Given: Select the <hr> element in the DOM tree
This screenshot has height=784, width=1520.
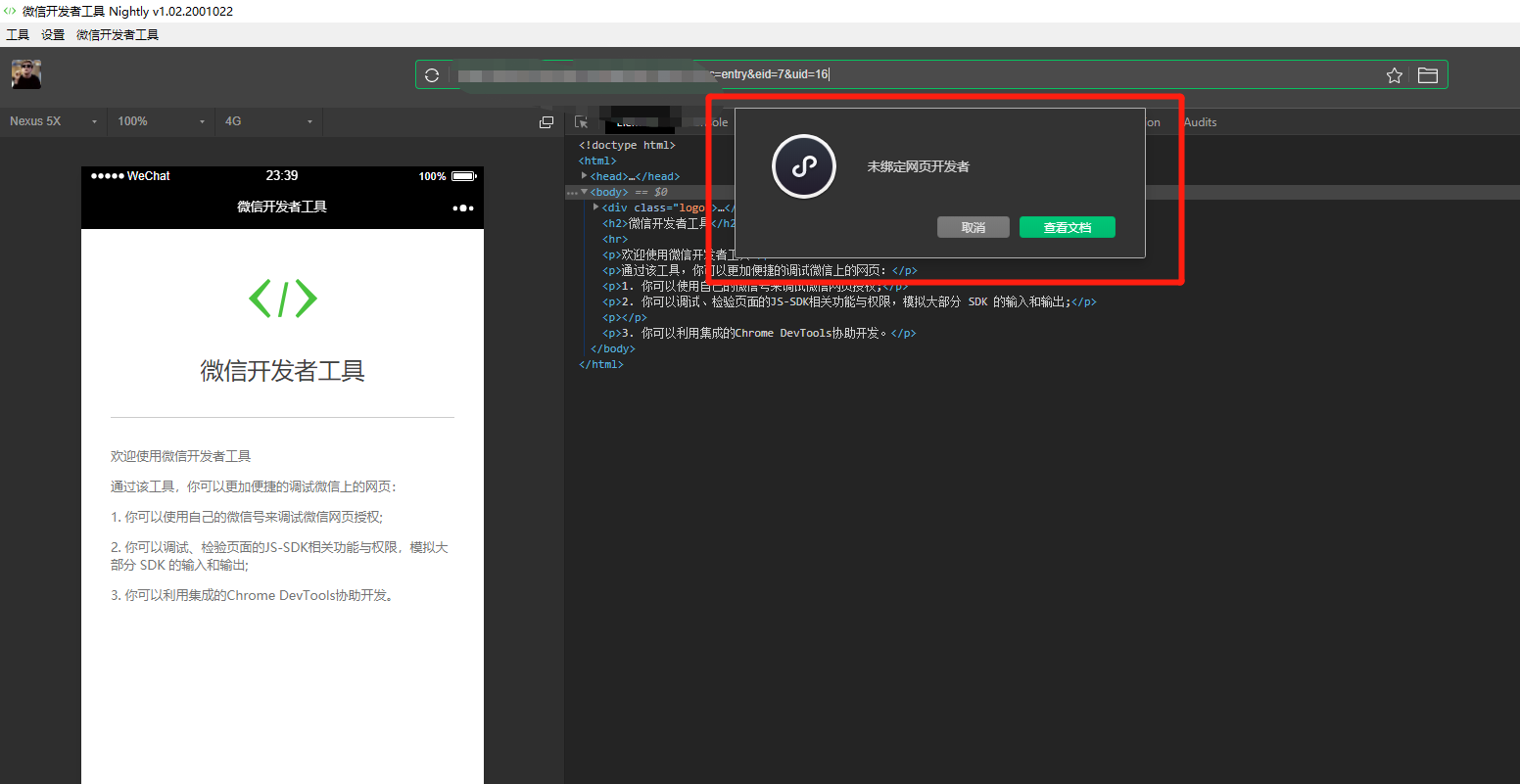Looking at the screenshot, I should click(615, 239).
